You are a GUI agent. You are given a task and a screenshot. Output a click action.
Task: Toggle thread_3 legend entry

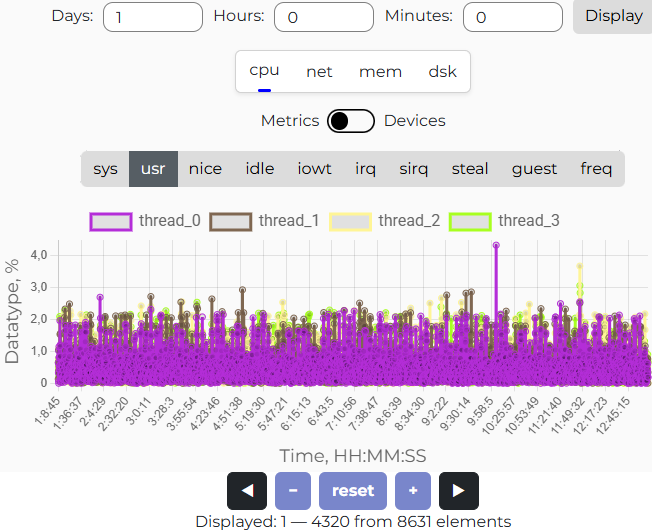pos(470,221)
